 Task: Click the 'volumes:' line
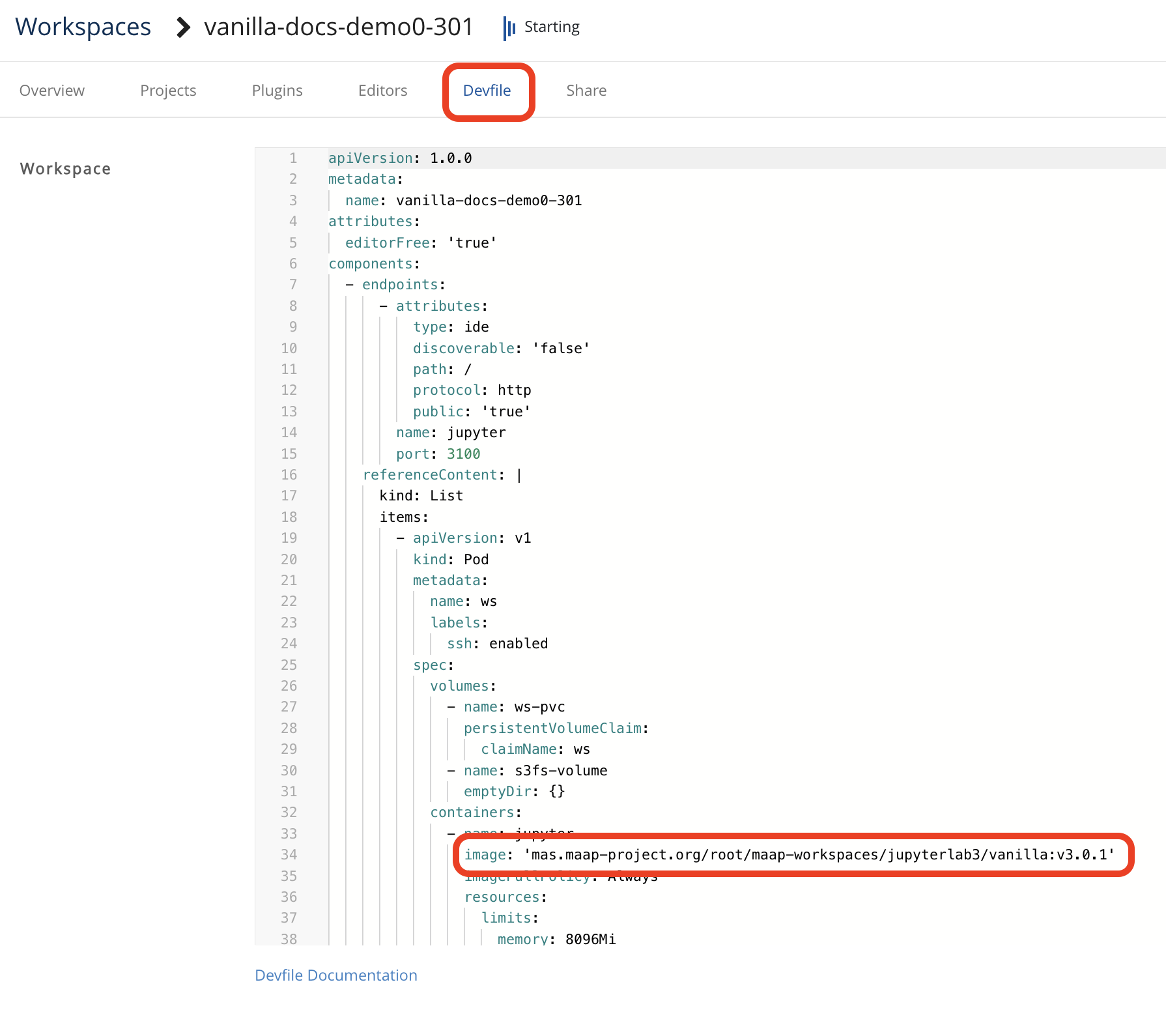click(x=463, y=686)
